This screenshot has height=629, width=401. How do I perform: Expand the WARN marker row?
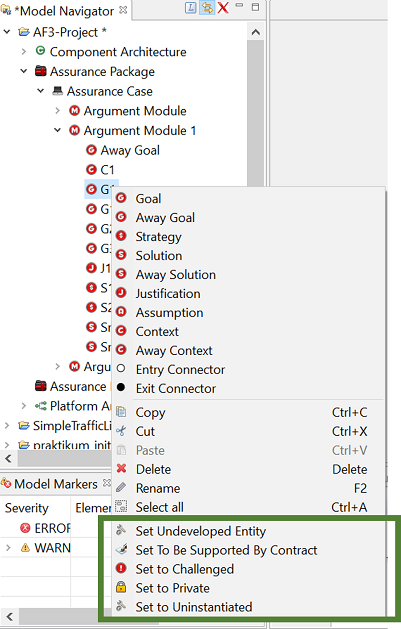(8, 548)
